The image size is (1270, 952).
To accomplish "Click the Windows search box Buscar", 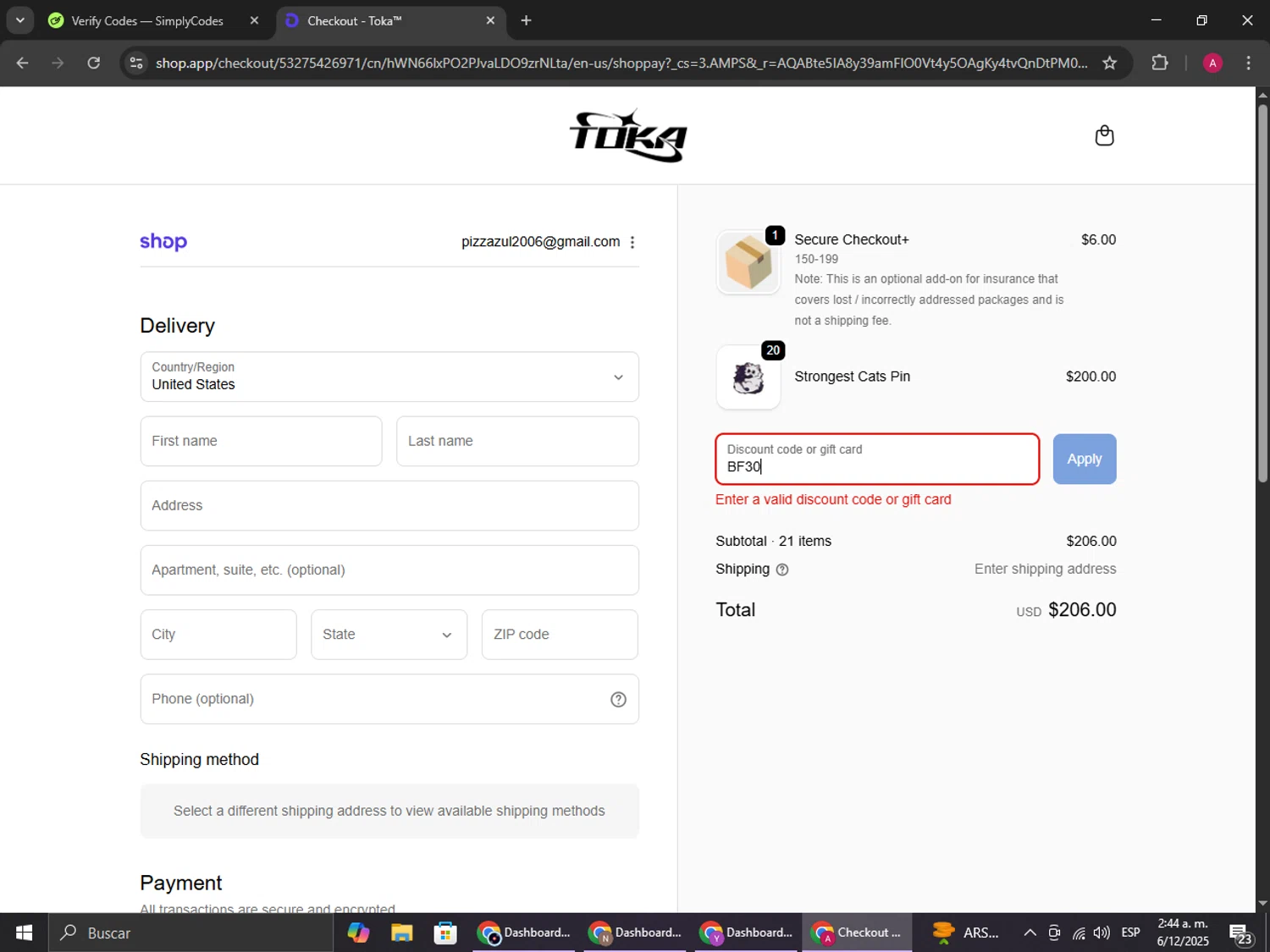I will click(x=190, y=933).
